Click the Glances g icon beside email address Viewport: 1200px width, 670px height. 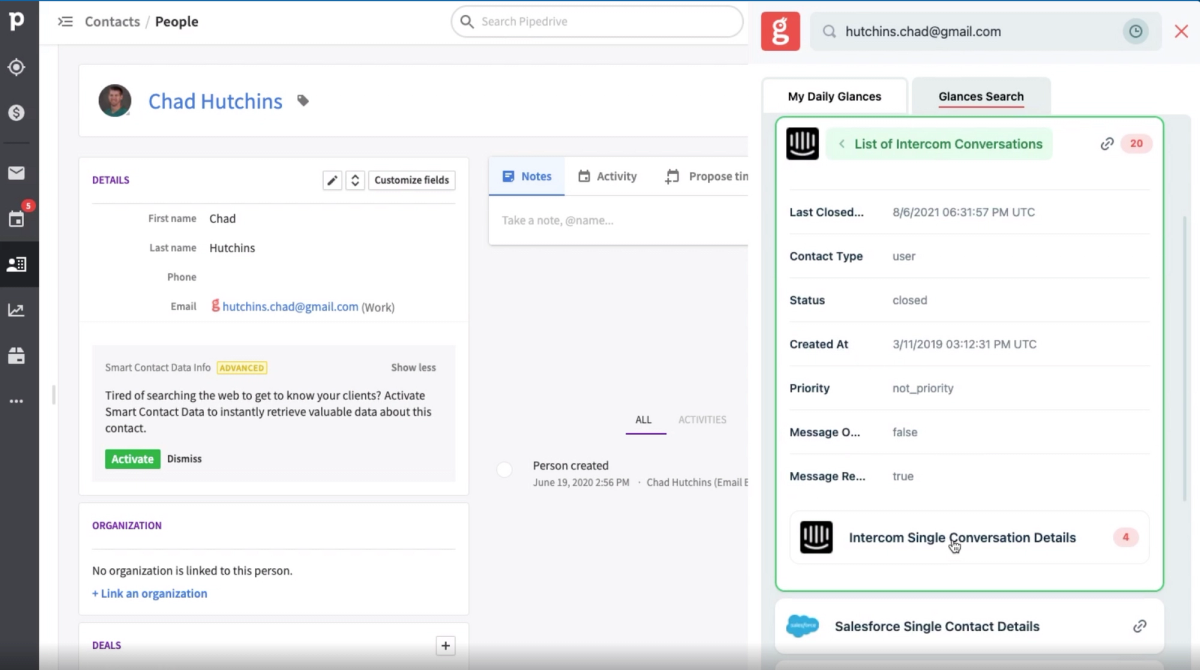[215, 306]
